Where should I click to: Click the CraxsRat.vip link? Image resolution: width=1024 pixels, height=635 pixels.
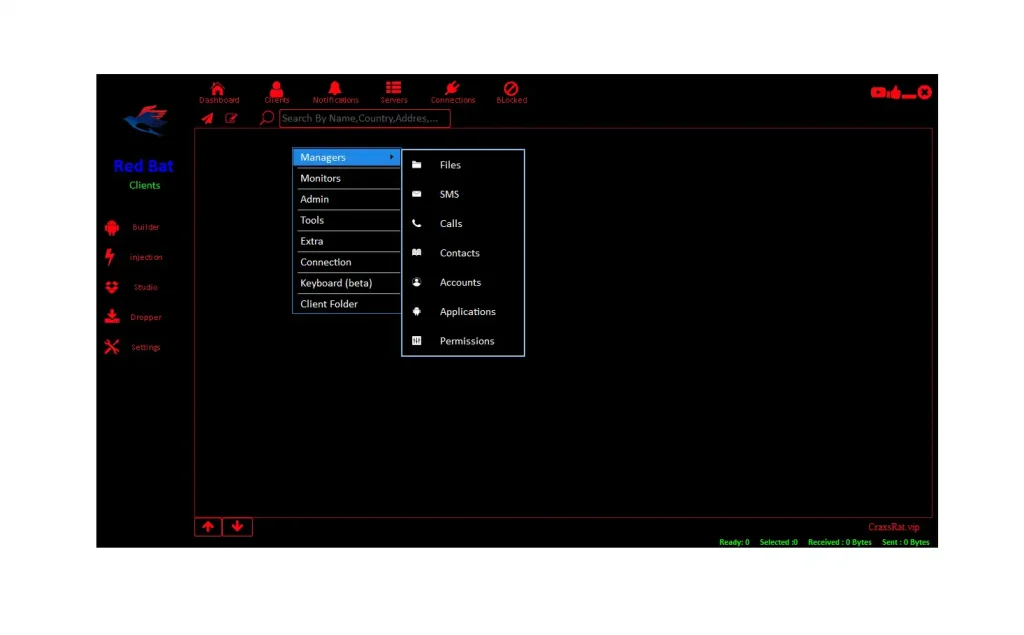click(894, 527)
